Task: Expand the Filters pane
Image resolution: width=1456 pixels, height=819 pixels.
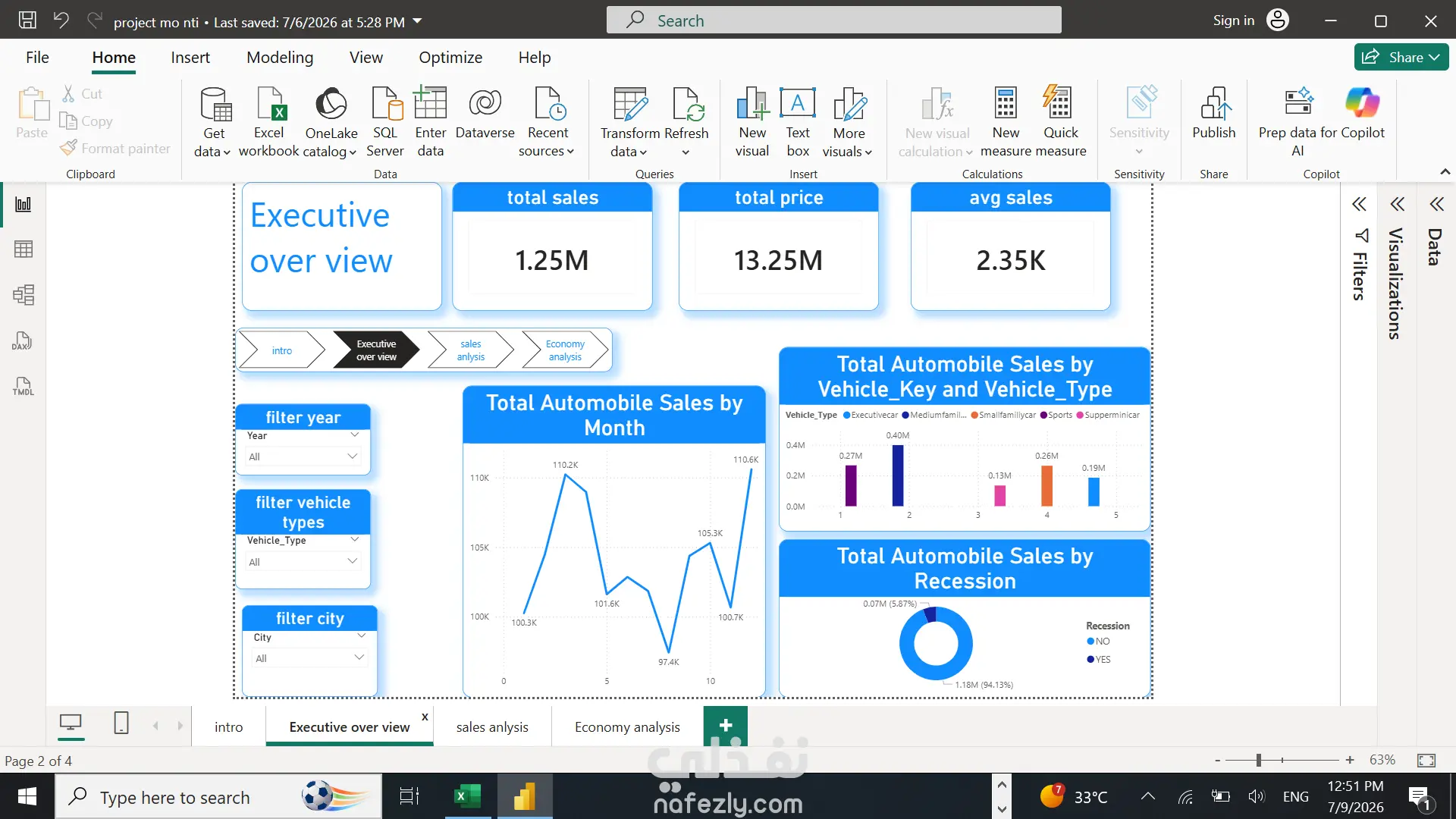Action: pyautogui.click(x=1360, y=204)
